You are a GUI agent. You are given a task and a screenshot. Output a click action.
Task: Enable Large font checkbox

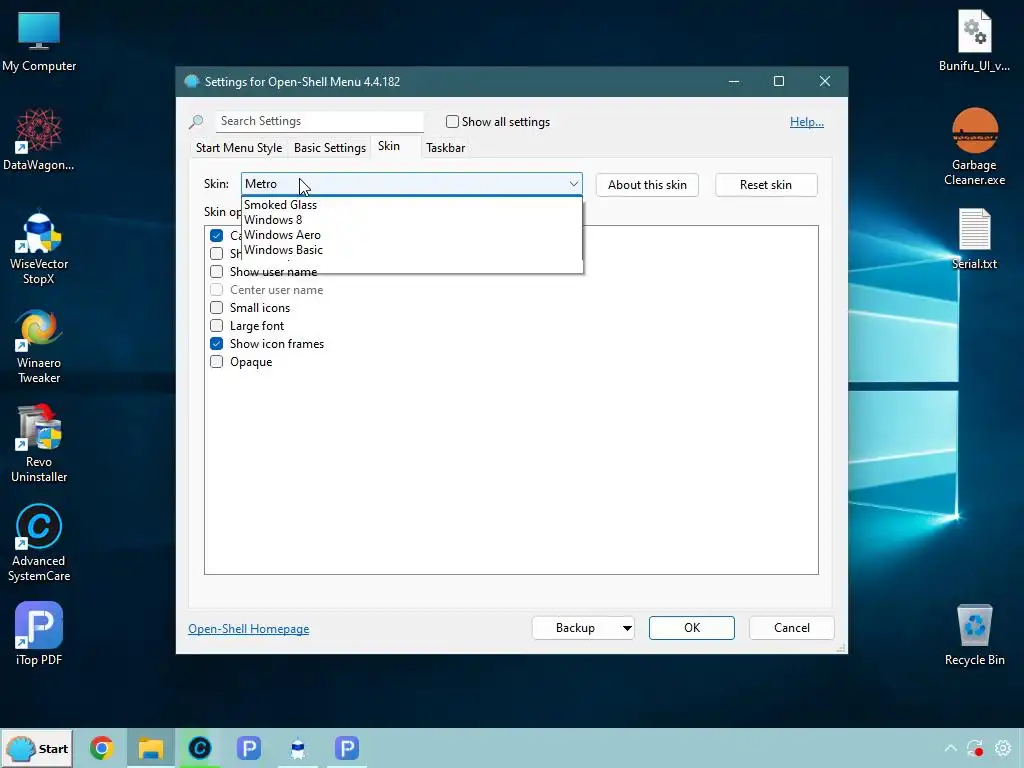(216, 325)
